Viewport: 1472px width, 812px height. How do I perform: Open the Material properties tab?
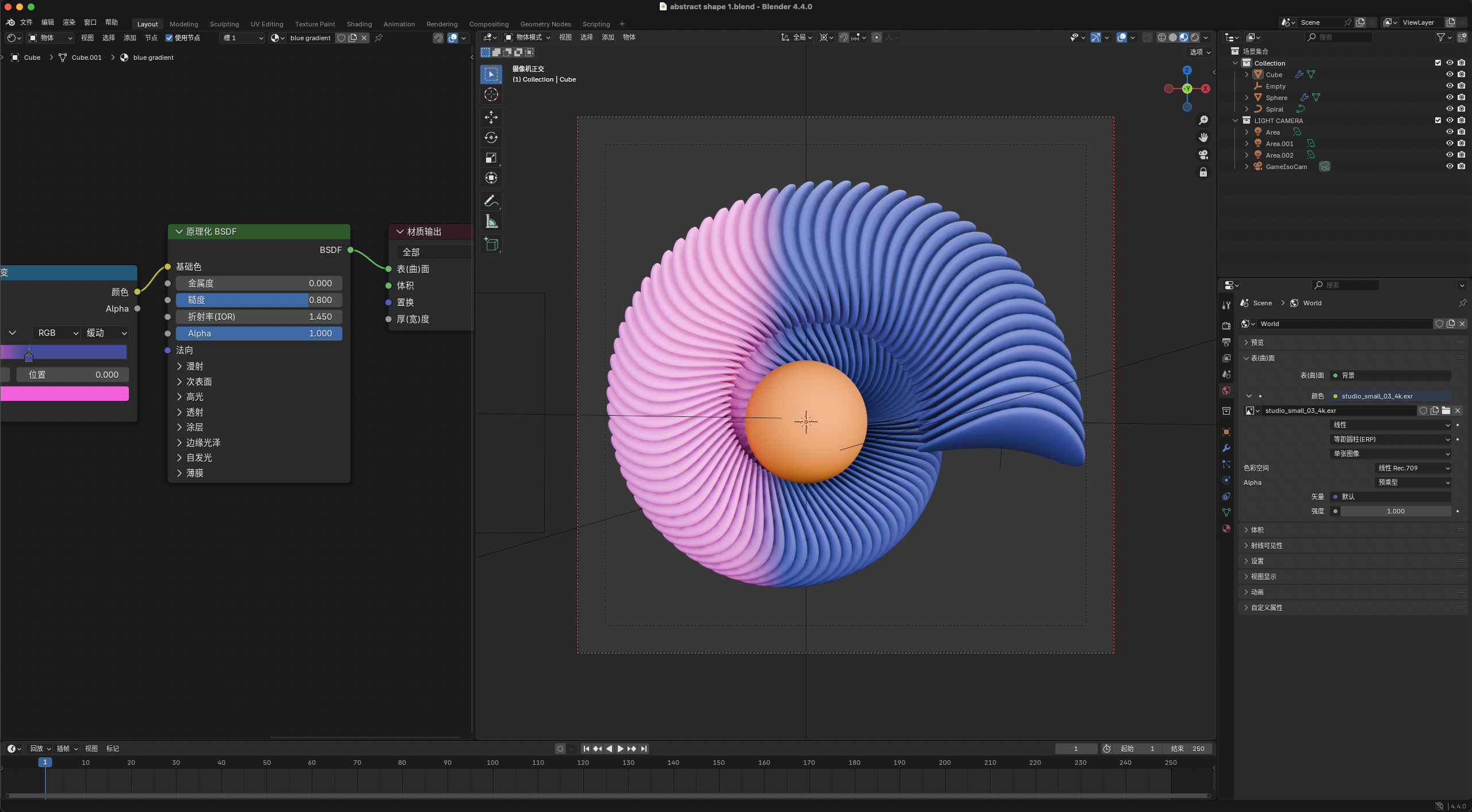(x=1226, y=528)
